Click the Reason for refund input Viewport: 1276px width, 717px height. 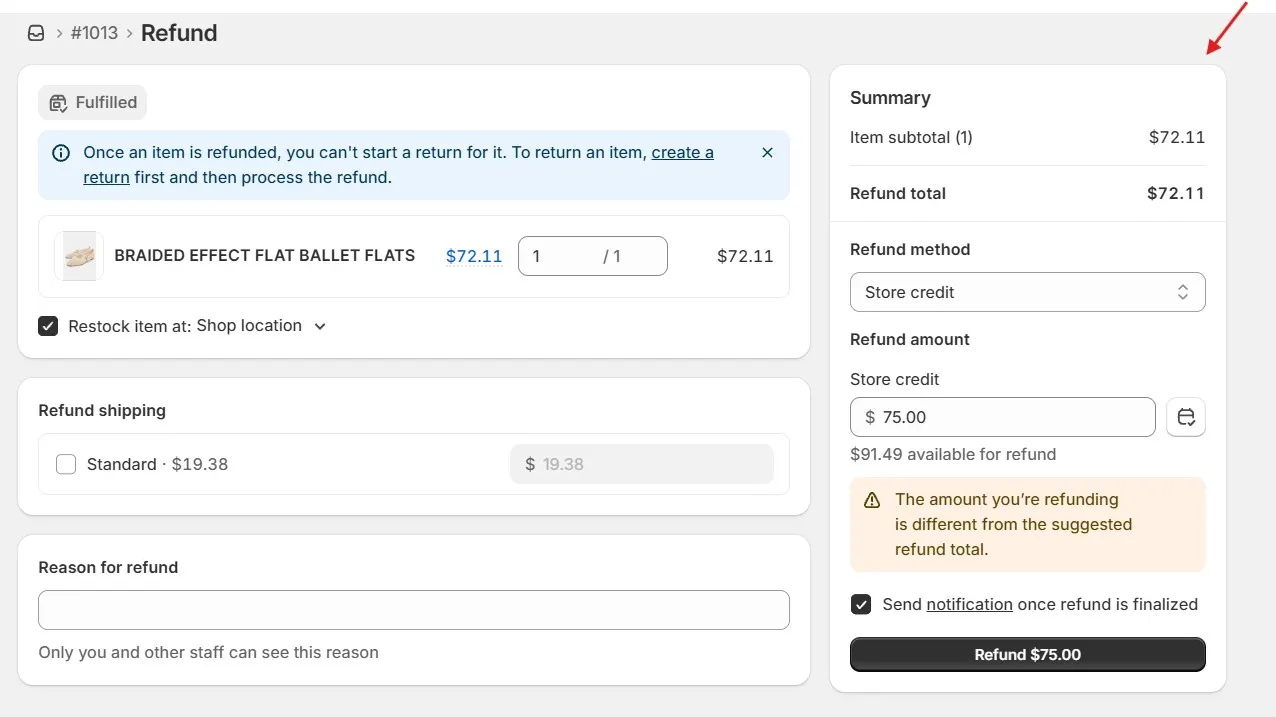click(x=414, y=610)
